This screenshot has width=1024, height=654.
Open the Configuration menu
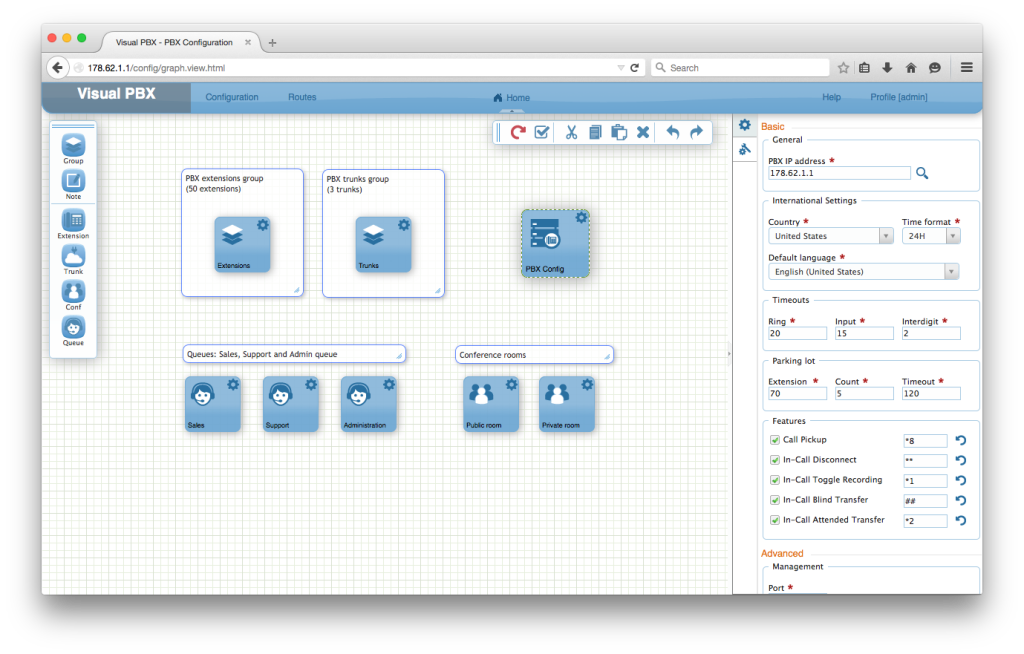(x=232, y=96)
